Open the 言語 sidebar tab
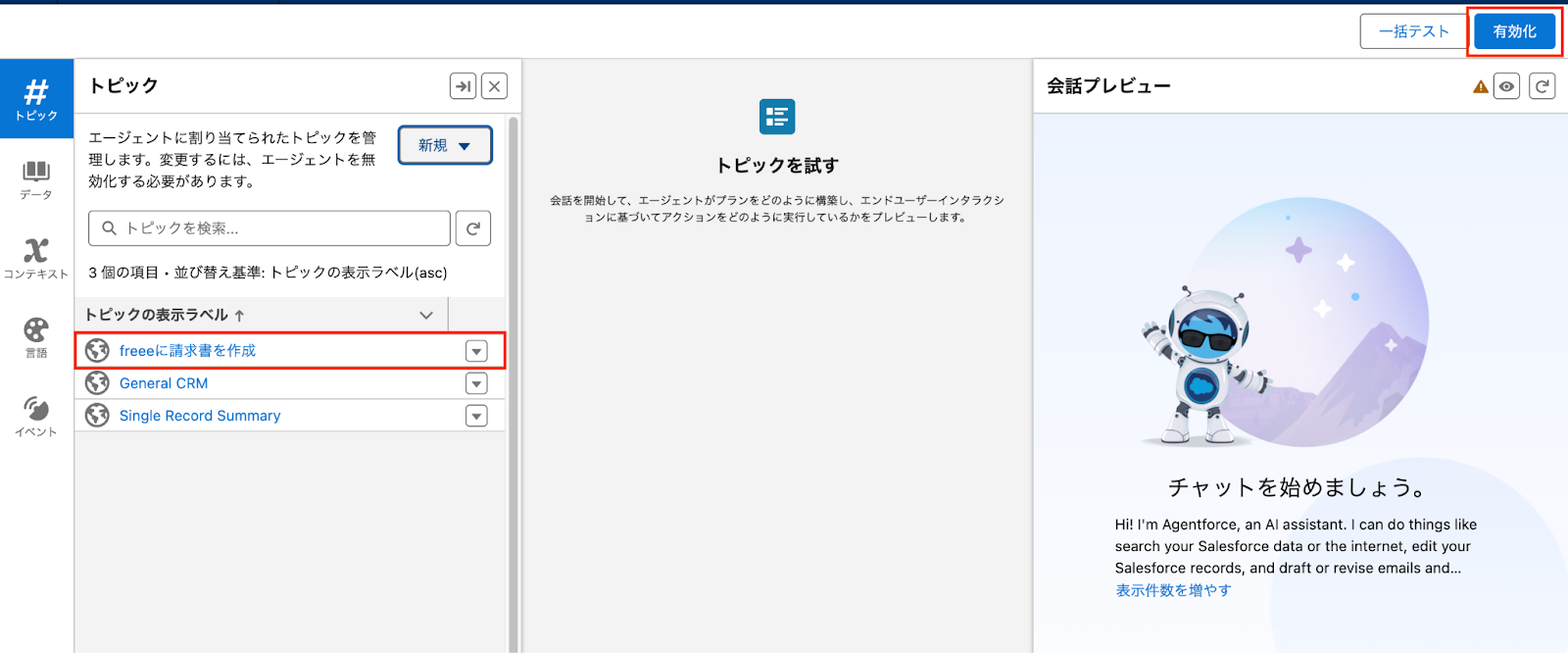Image resolution: width=1568 pixels, height=653 pixels. (36, 337)
